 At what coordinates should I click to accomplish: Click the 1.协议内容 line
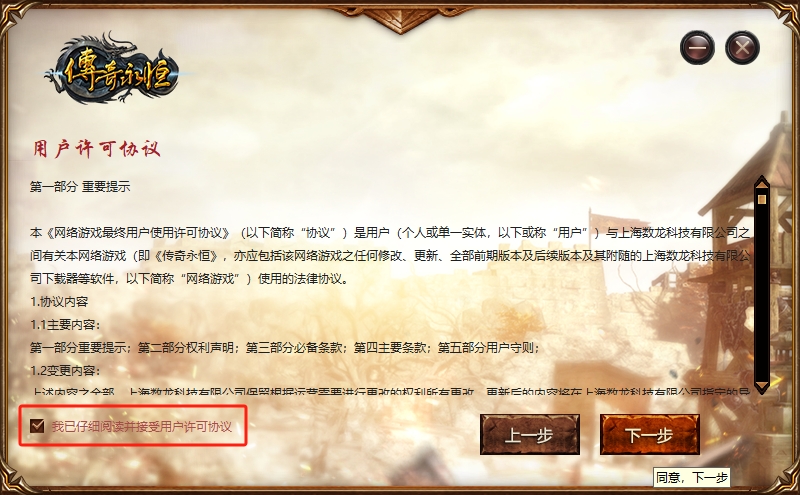tap(59, 302)
